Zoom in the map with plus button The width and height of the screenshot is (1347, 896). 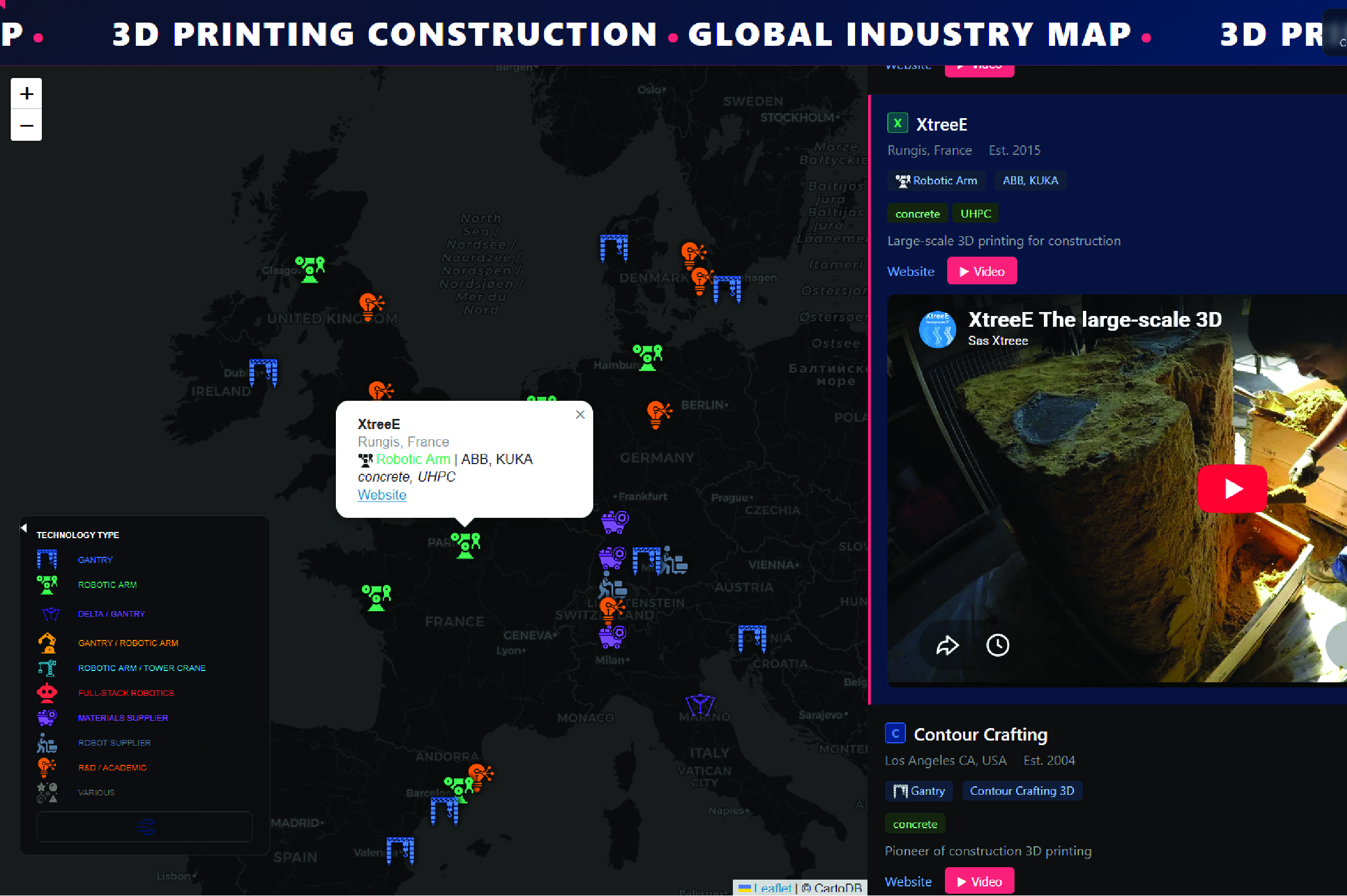(x=26, y=94)
